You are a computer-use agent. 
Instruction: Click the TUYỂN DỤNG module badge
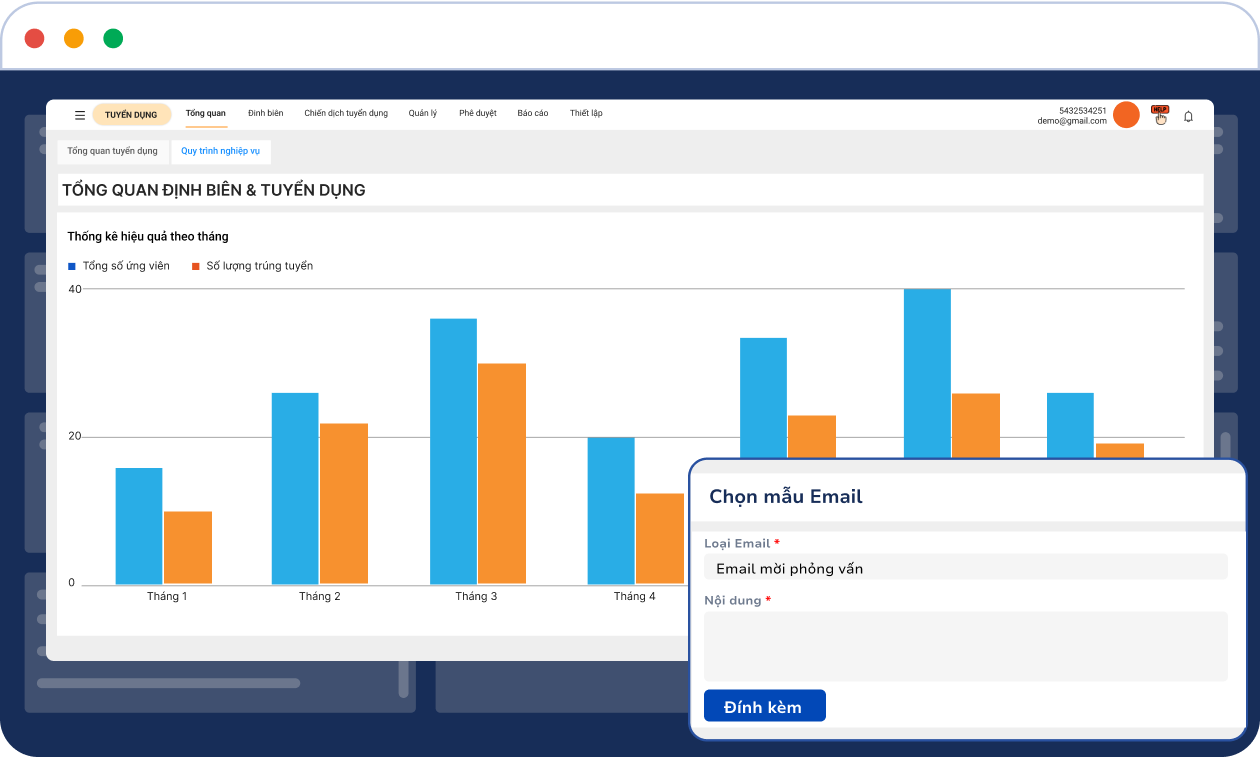point(131,115)
